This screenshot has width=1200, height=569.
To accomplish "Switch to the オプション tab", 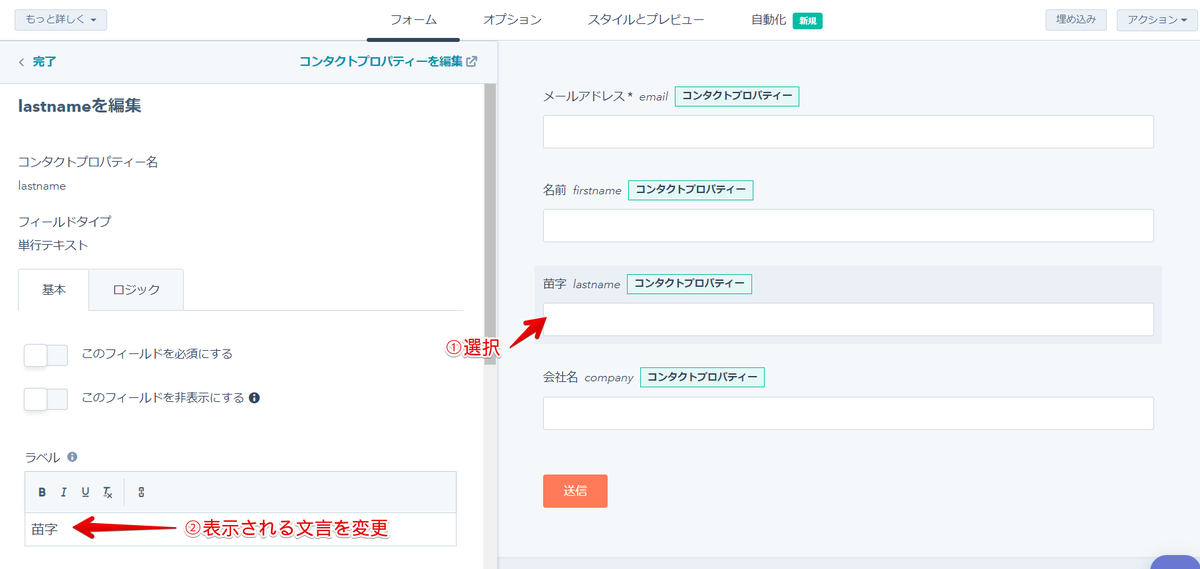I will pos(512,20).
